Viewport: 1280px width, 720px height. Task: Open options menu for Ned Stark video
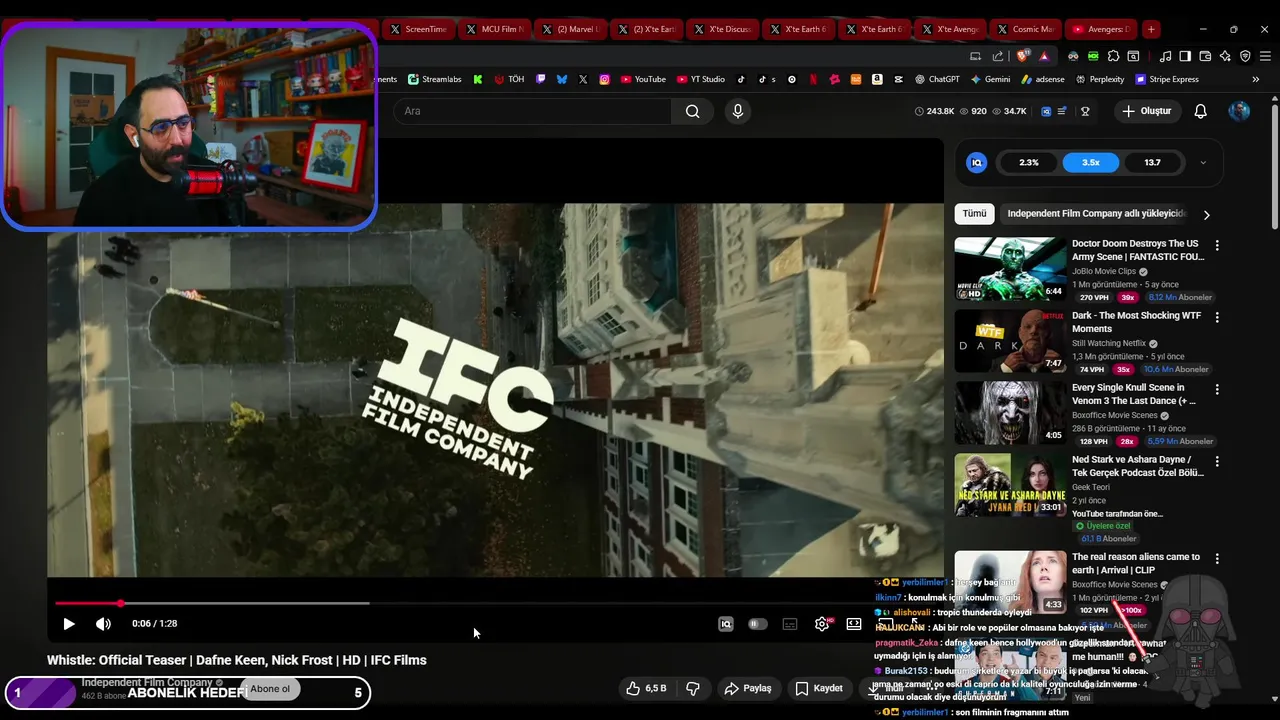(x=1217, y=461)
